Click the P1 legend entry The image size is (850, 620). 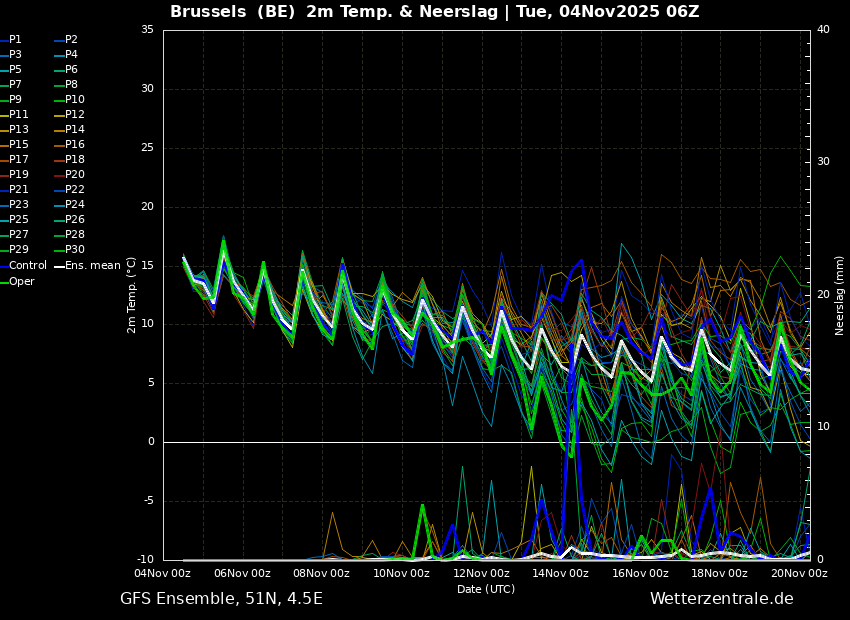pyautogui.click(x=15, y=40)
